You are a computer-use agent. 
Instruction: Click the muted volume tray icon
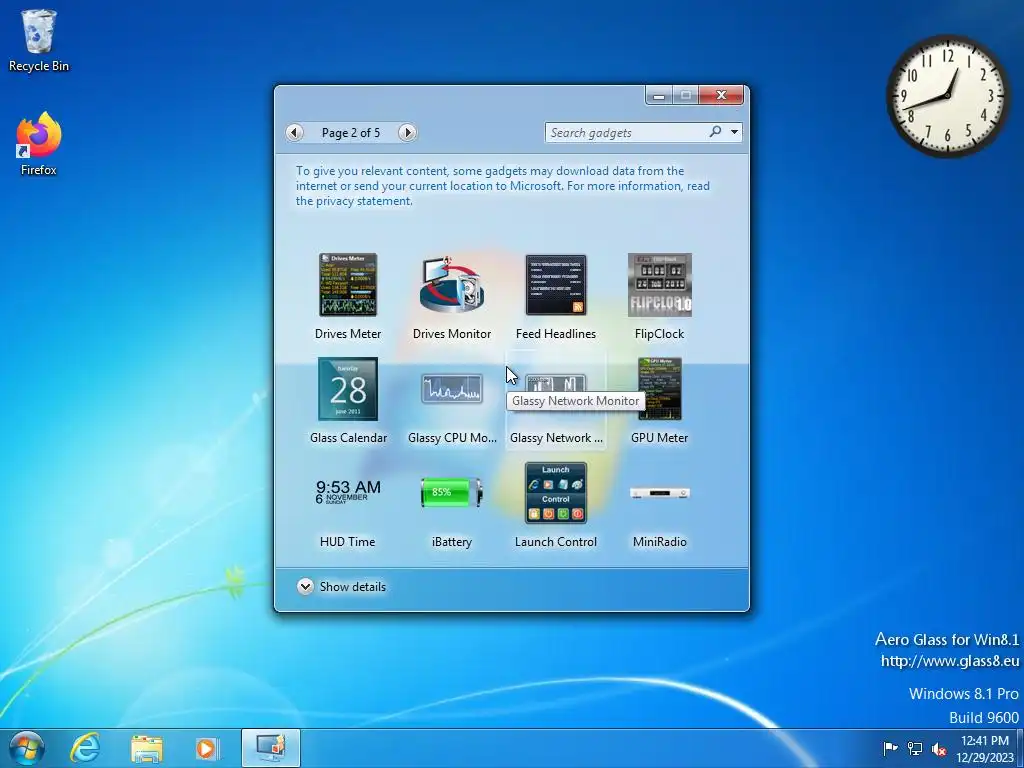939,749
